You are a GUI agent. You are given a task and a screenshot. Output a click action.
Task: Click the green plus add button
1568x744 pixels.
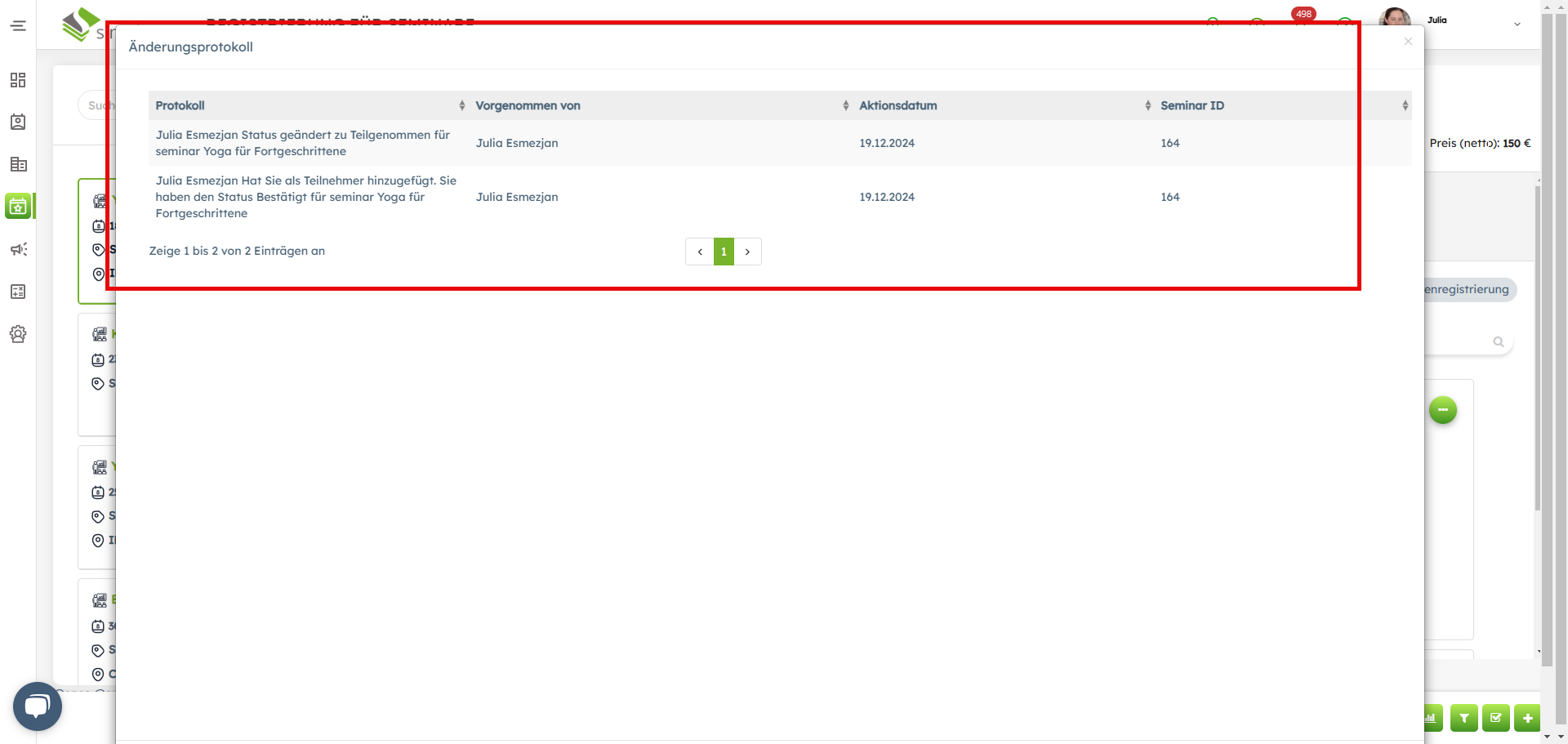[1527, 719]
